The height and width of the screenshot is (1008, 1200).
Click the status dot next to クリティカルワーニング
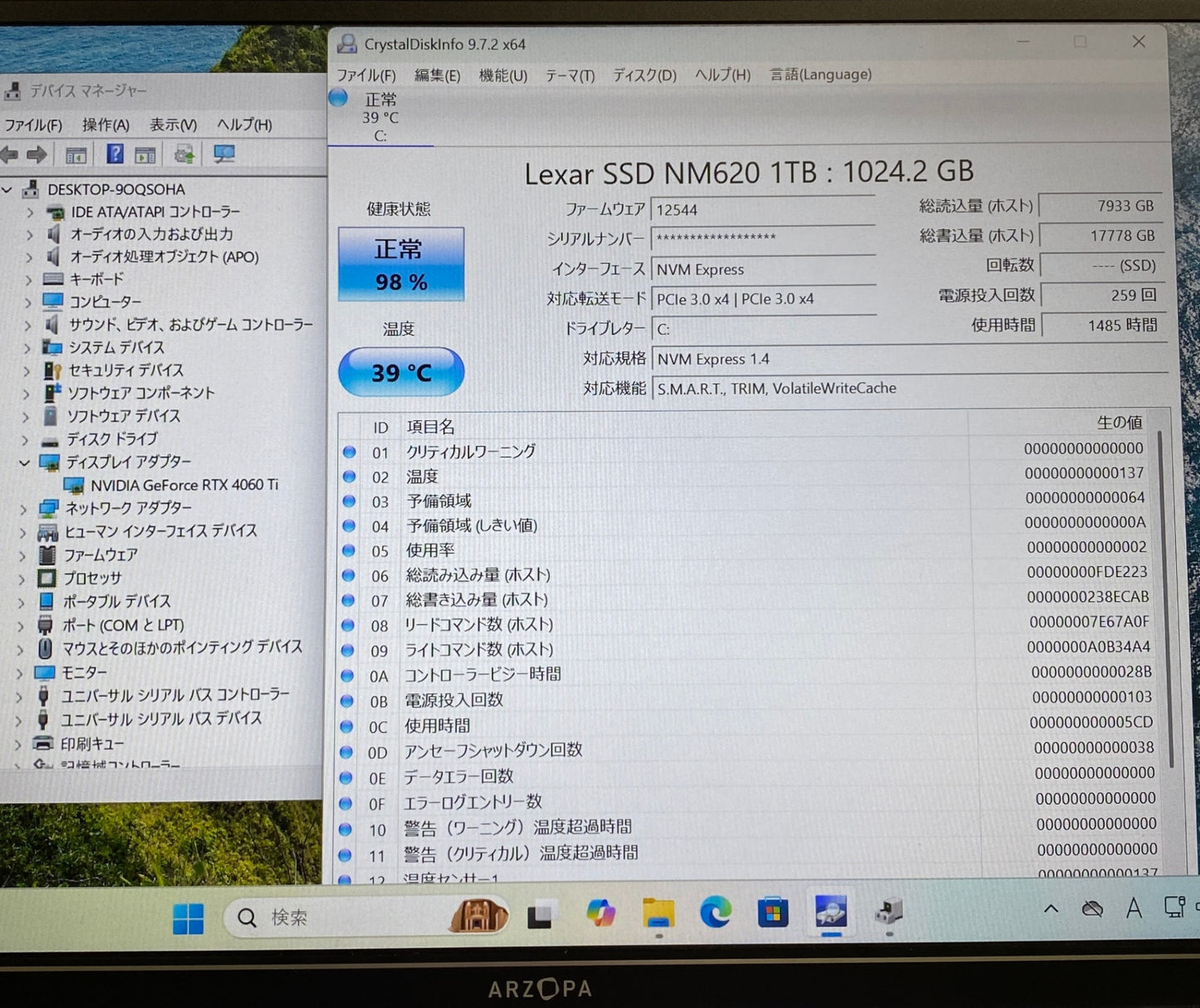[348, 453]
